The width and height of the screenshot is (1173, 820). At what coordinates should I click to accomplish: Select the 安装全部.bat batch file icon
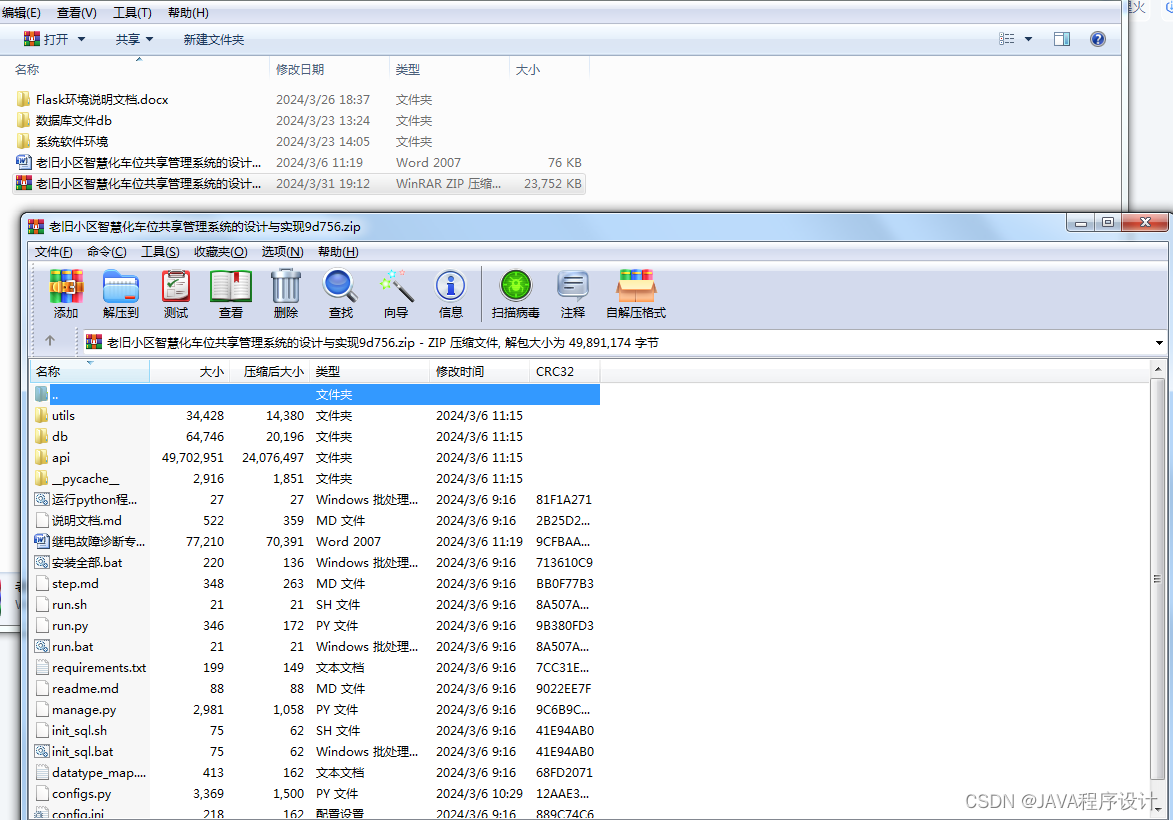(x=42, y=562)
